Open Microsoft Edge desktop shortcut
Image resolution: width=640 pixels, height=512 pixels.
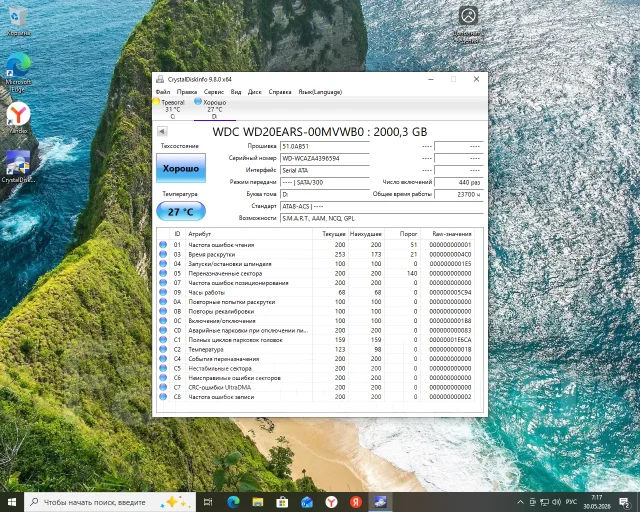(x=18, y=73)
